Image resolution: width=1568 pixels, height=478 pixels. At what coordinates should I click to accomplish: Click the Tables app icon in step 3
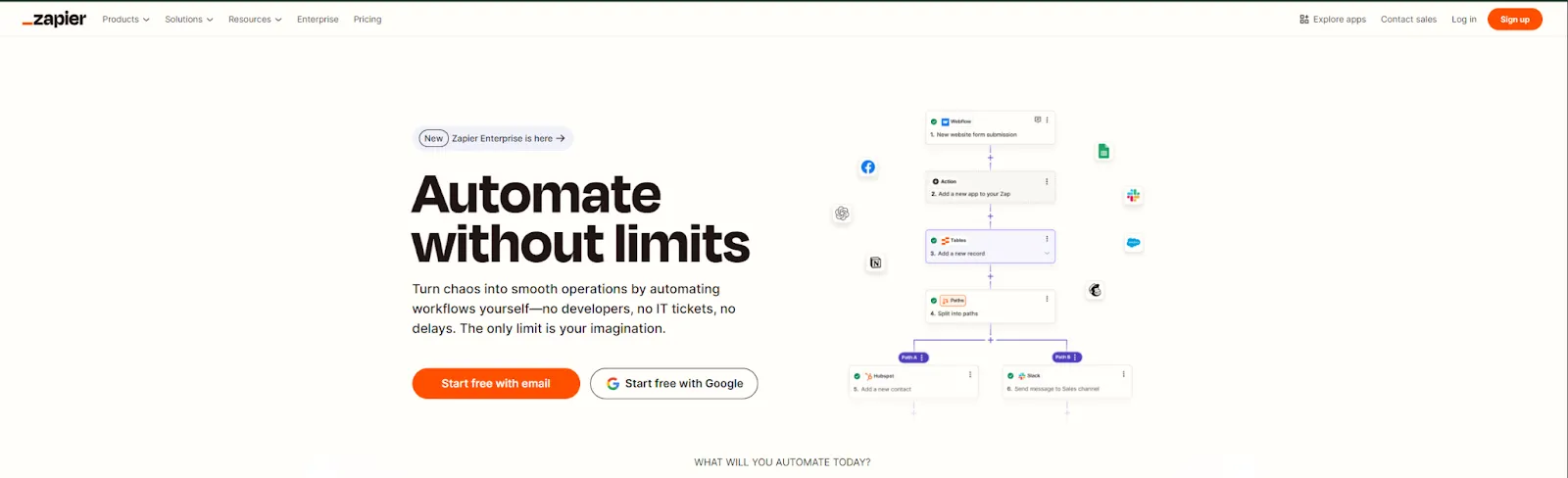click(x=945, y=240)
